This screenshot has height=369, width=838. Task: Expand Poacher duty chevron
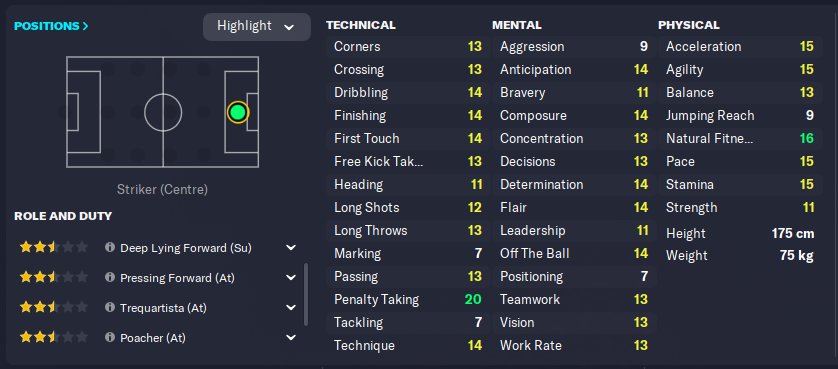(291, 337)
